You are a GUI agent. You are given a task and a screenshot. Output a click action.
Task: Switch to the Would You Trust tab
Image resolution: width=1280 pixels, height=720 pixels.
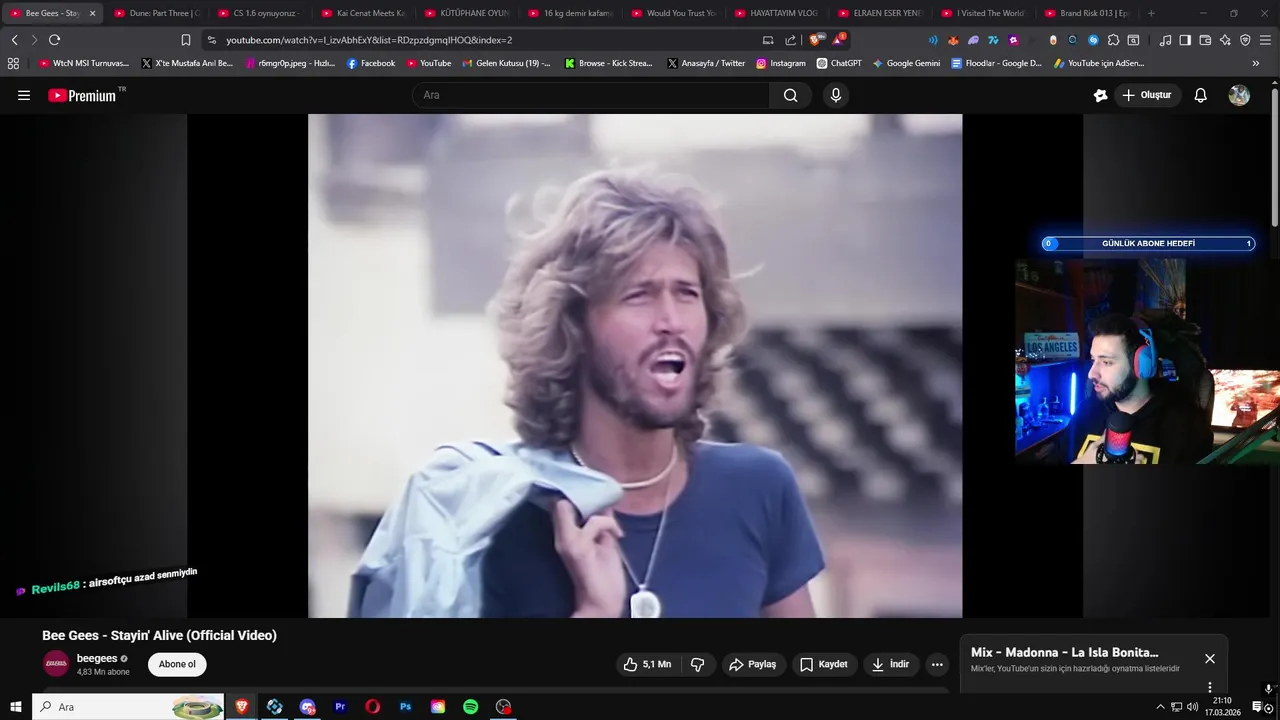coord(675,13)
